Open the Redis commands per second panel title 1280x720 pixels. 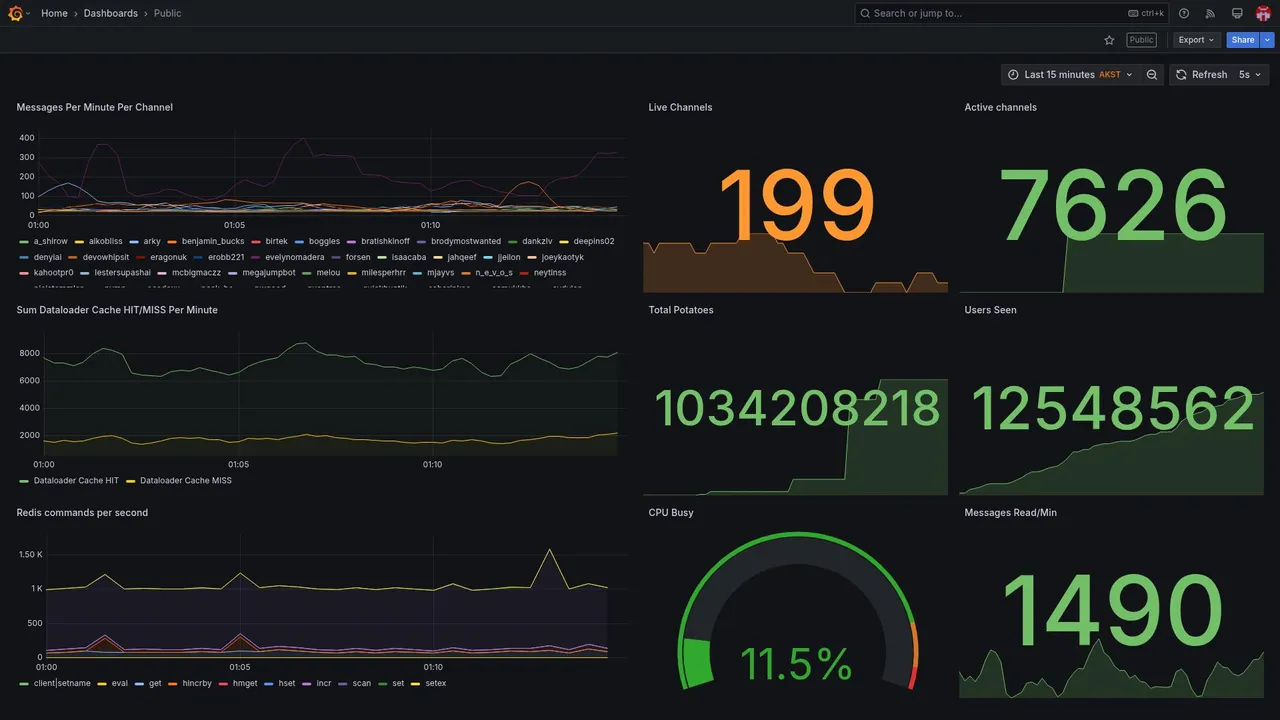pyautogui.click(x=82, y=513)
